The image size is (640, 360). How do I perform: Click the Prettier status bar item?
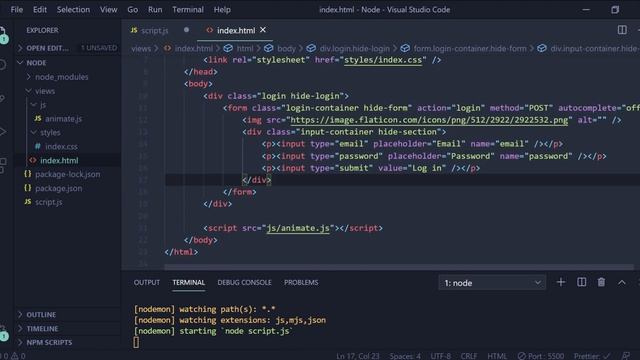click(592, 356)
